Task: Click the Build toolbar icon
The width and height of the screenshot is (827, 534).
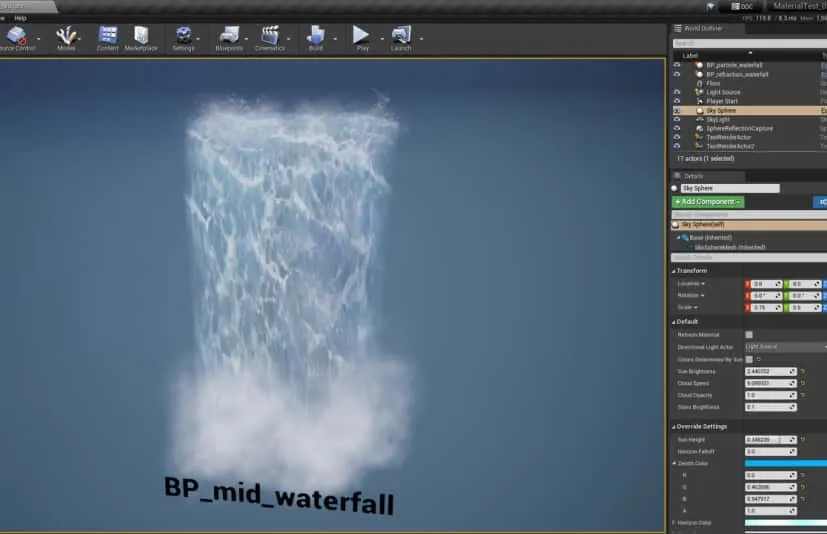Action: click(316, 36)
